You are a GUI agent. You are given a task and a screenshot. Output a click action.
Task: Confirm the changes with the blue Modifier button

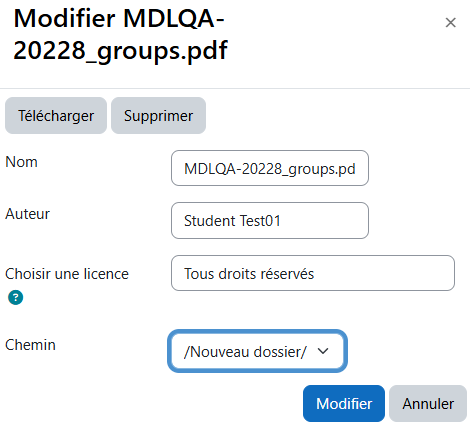coord(344,404)
